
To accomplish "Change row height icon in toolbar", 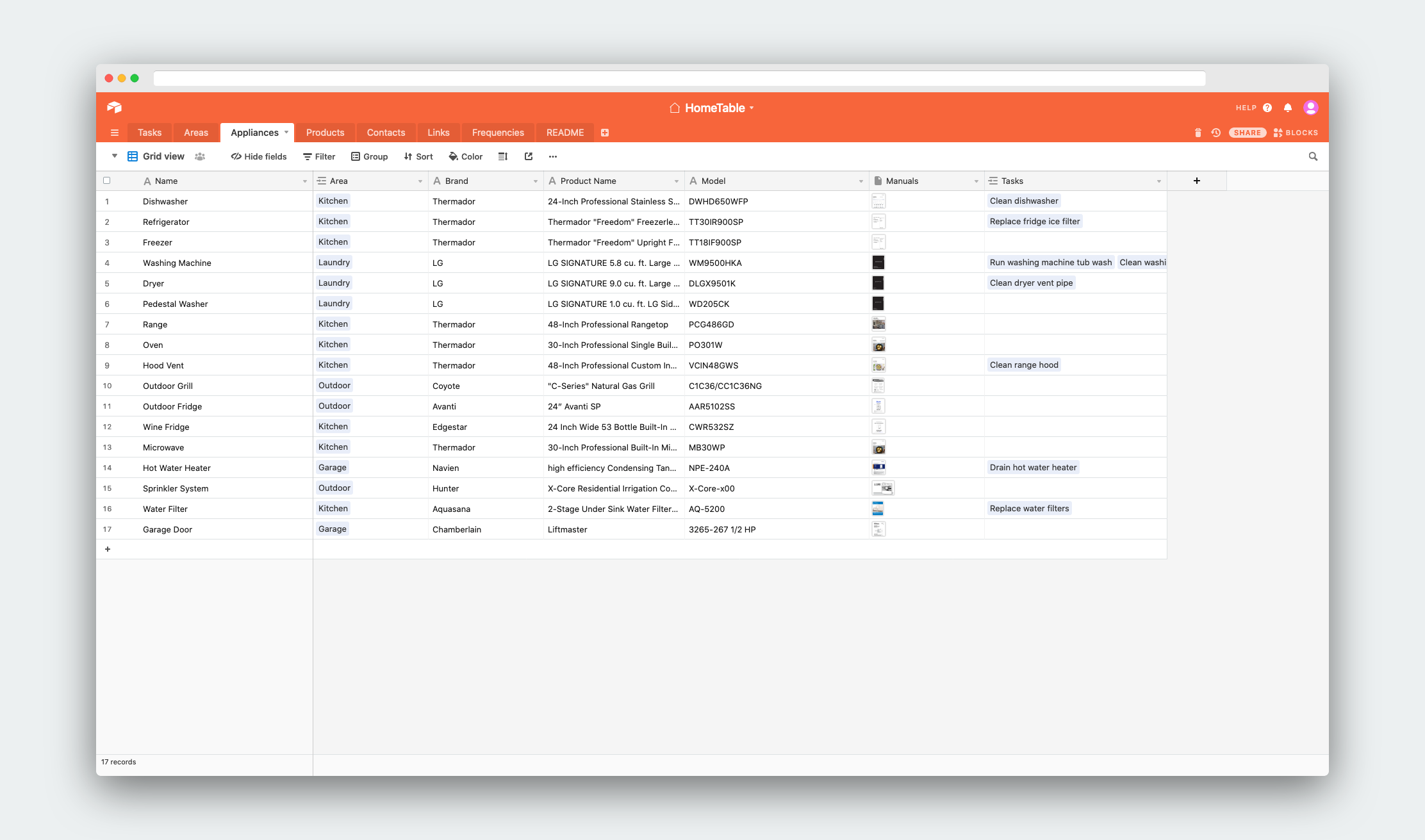I will point(503,156).
